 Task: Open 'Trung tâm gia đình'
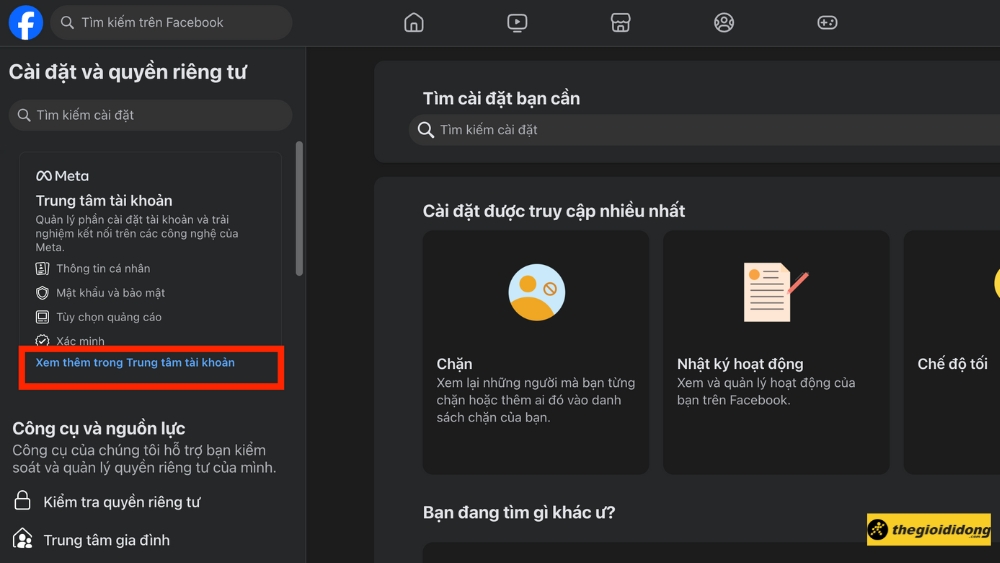107,541
